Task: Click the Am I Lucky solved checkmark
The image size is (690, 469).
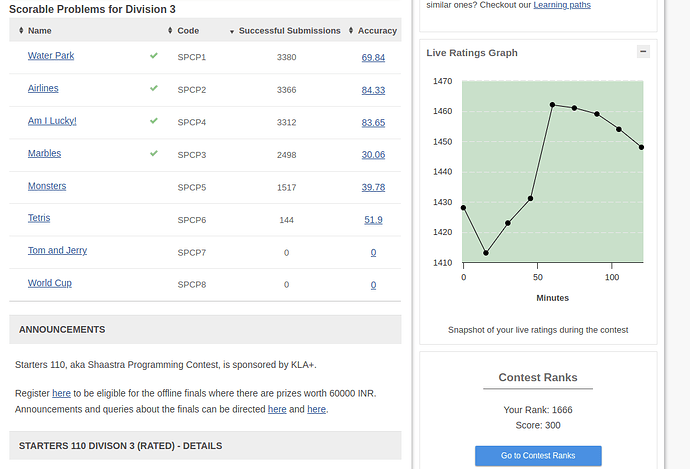Action: [x=154, y=121]
